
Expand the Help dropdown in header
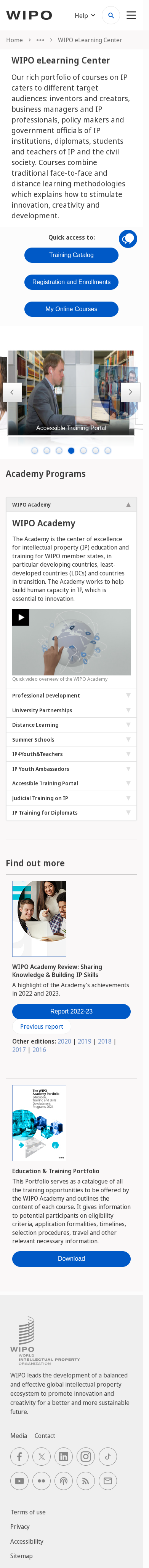[85, 15]
